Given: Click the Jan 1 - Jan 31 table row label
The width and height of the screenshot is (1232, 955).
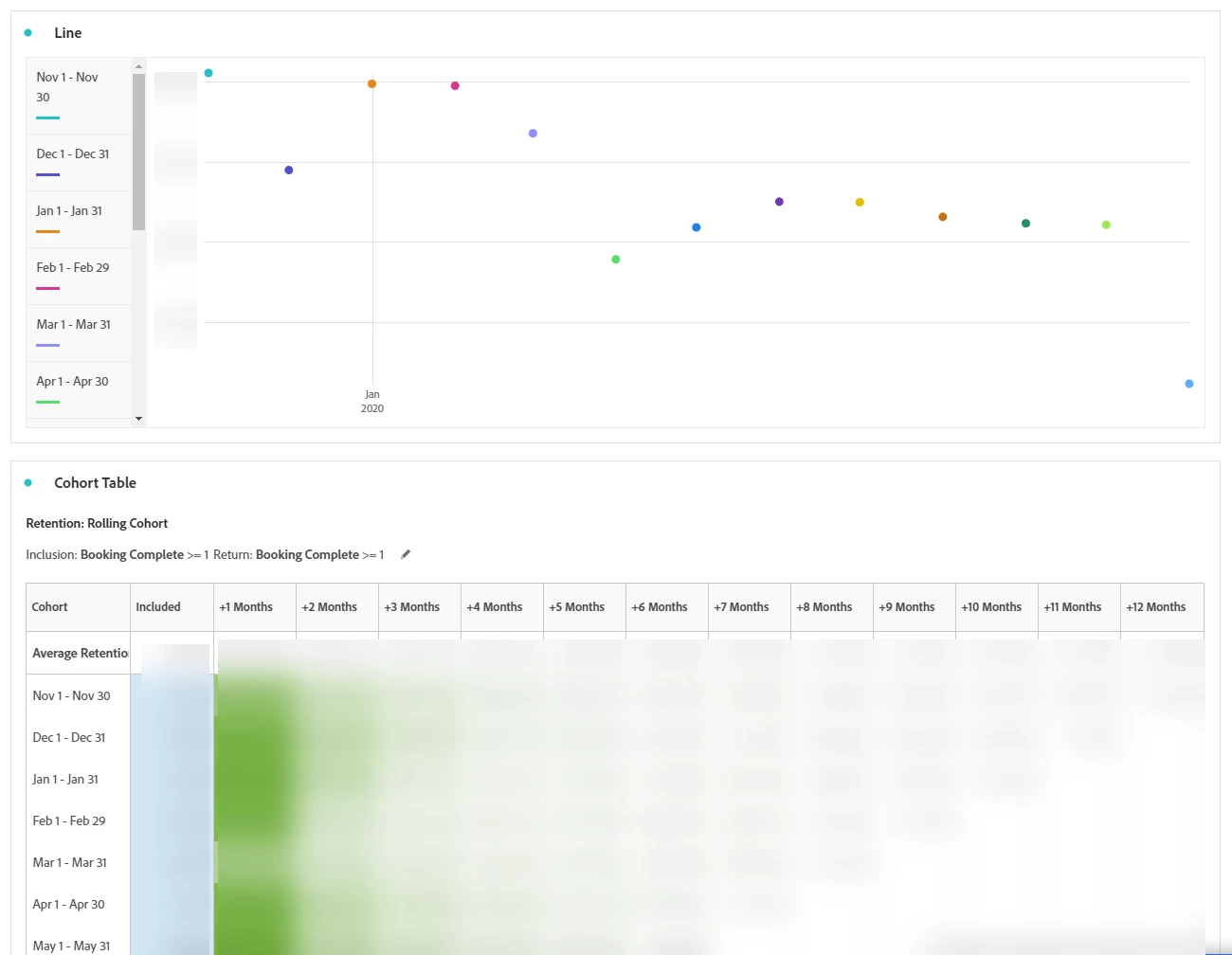Looking at the screenshot, I should coord(65,779).
